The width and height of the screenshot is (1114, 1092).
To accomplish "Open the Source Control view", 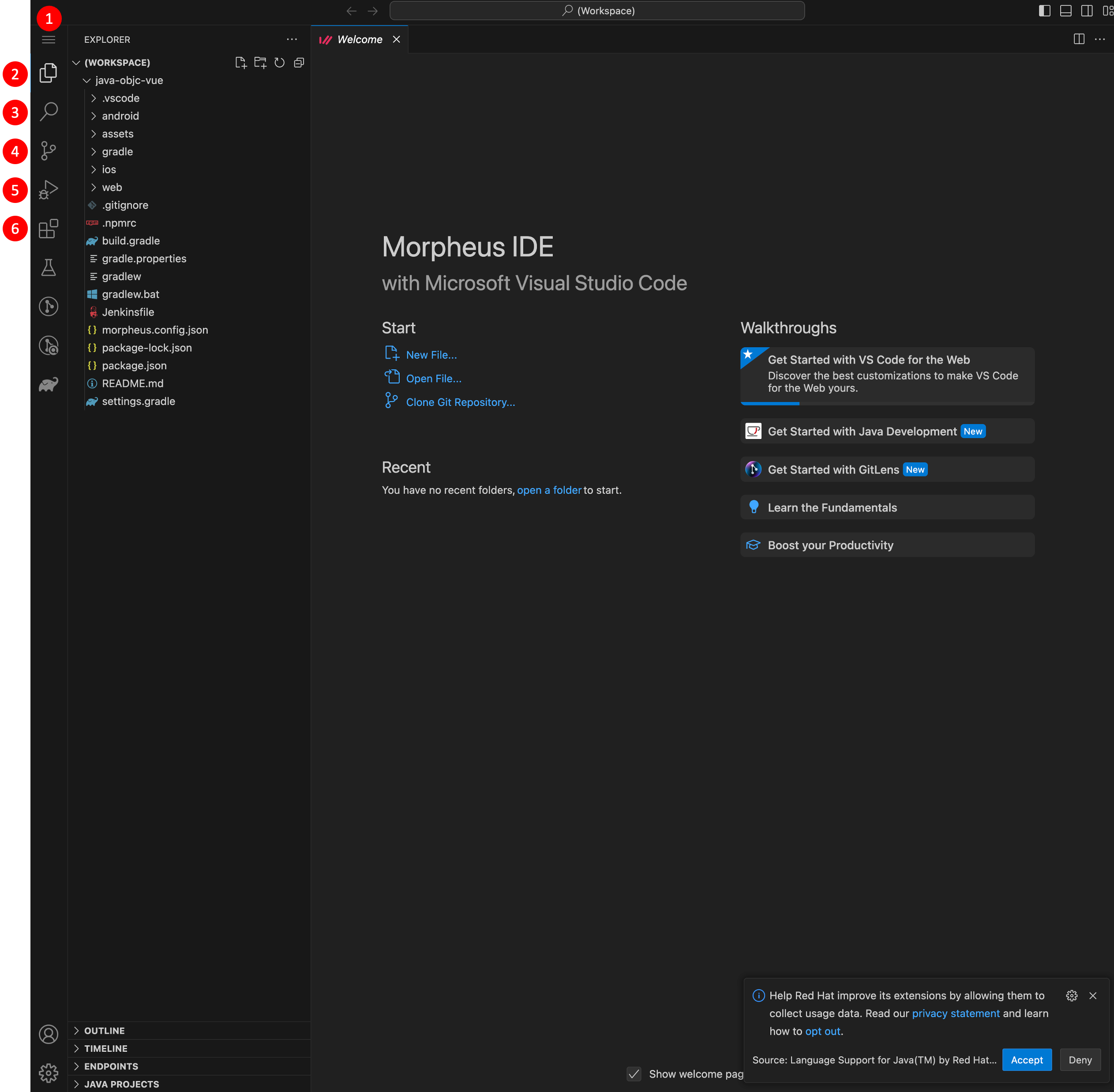I will pos(48,151).
